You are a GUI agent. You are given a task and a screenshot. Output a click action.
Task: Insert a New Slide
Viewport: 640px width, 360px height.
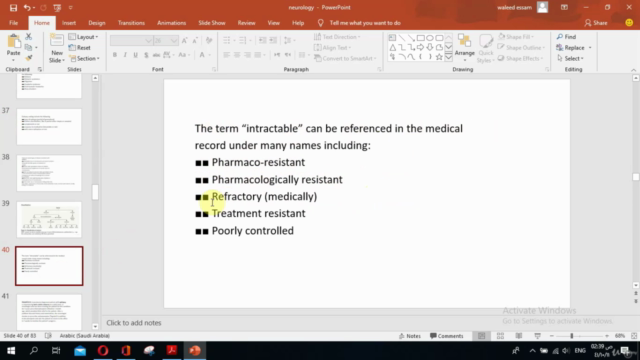57,48
